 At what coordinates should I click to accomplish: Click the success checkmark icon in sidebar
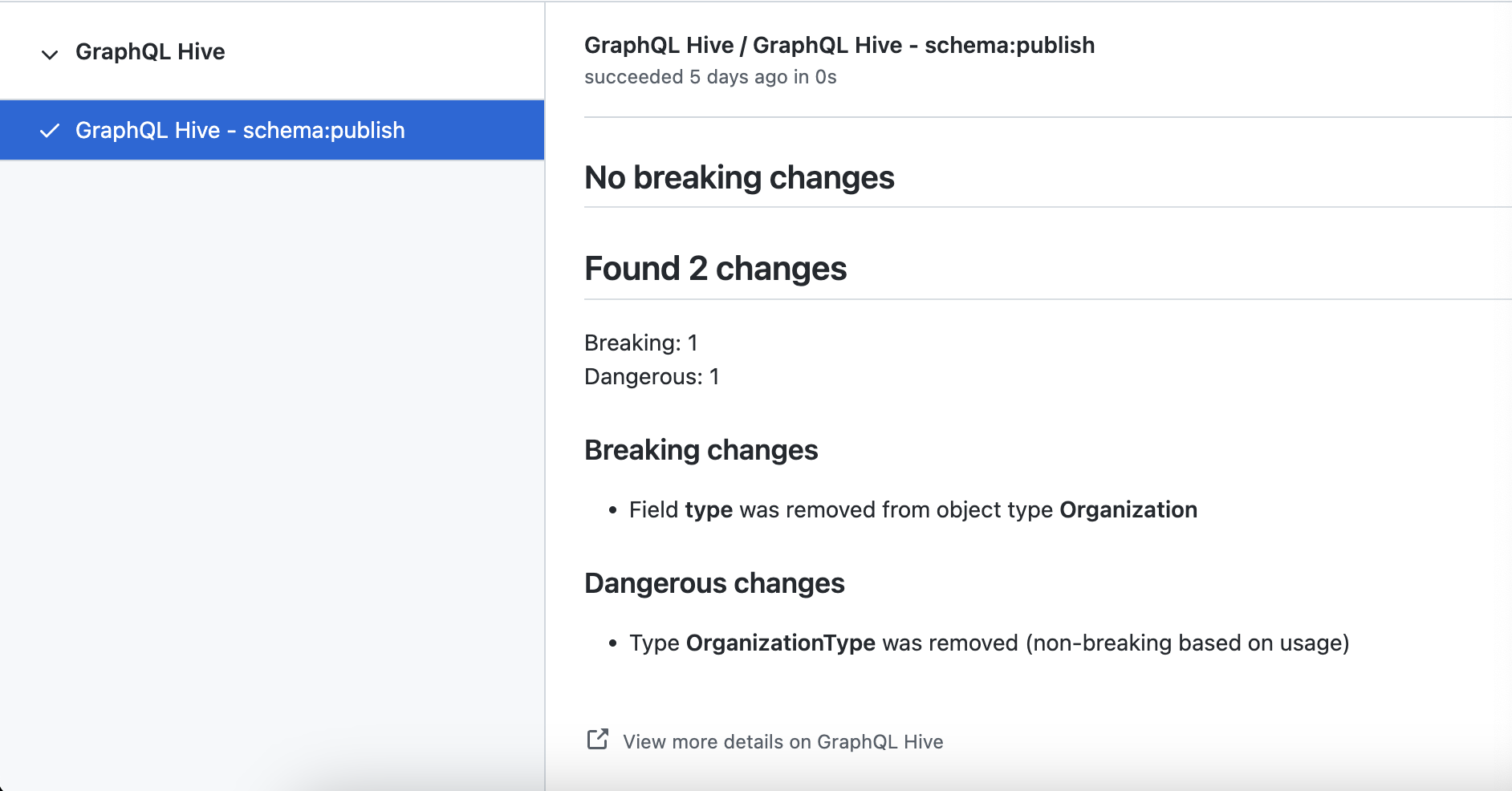(x=50, y=131)
